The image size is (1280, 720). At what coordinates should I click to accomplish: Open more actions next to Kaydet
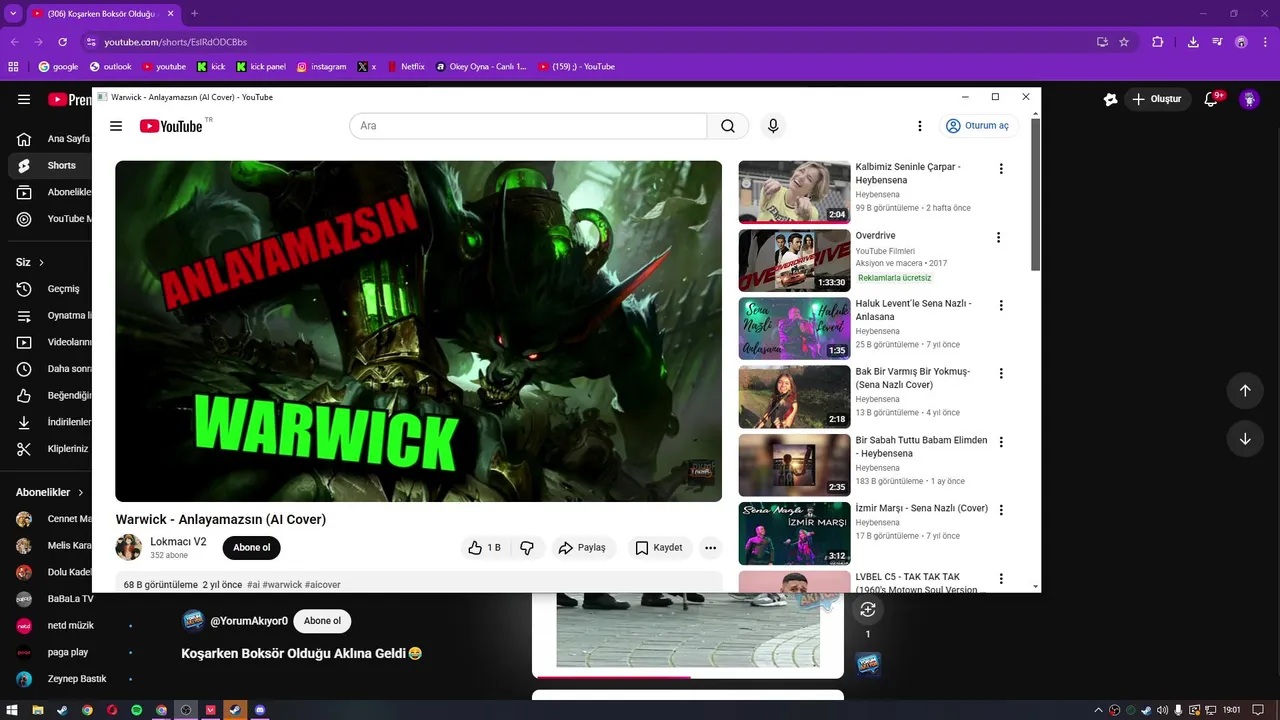click(x=710, y=548)
